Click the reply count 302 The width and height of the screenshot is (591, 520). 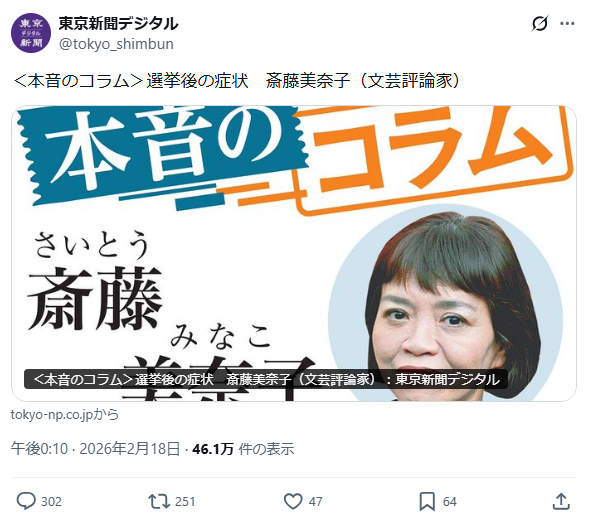(51, 502)
